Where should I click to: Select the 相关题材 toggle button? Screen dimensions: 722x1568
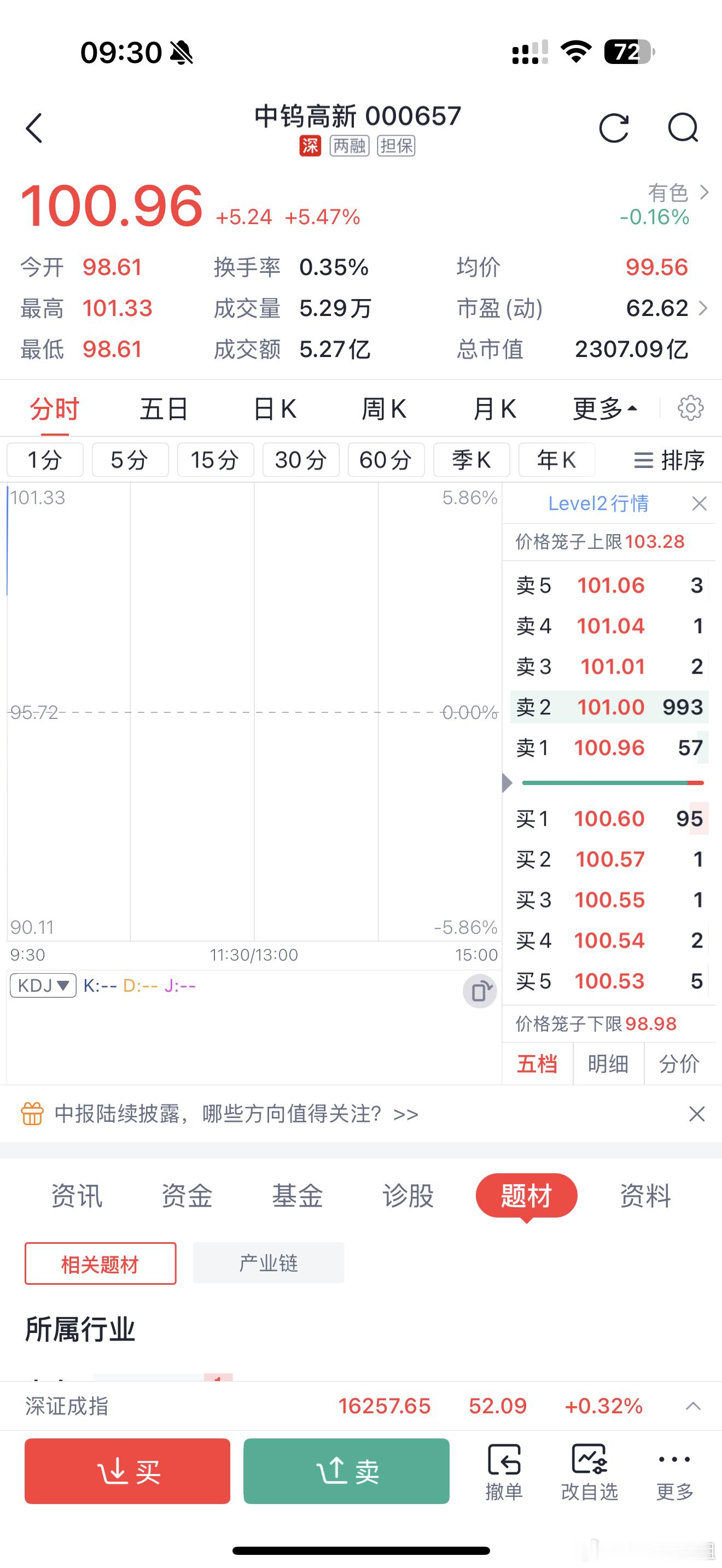pyautogui.click(x=101, y=1263)
